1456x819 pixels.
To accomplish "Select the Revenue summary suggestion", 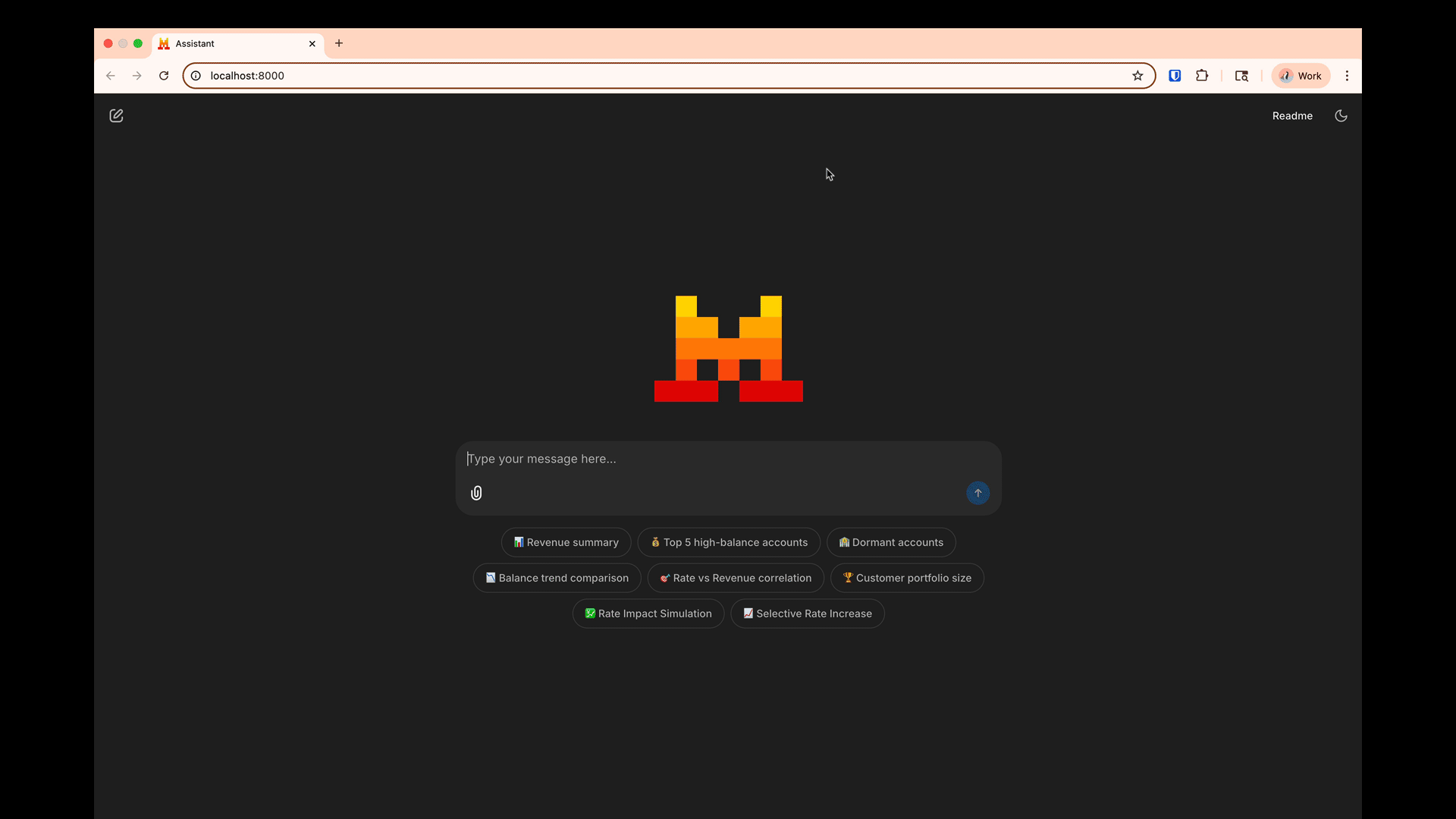I will point(566,542).
